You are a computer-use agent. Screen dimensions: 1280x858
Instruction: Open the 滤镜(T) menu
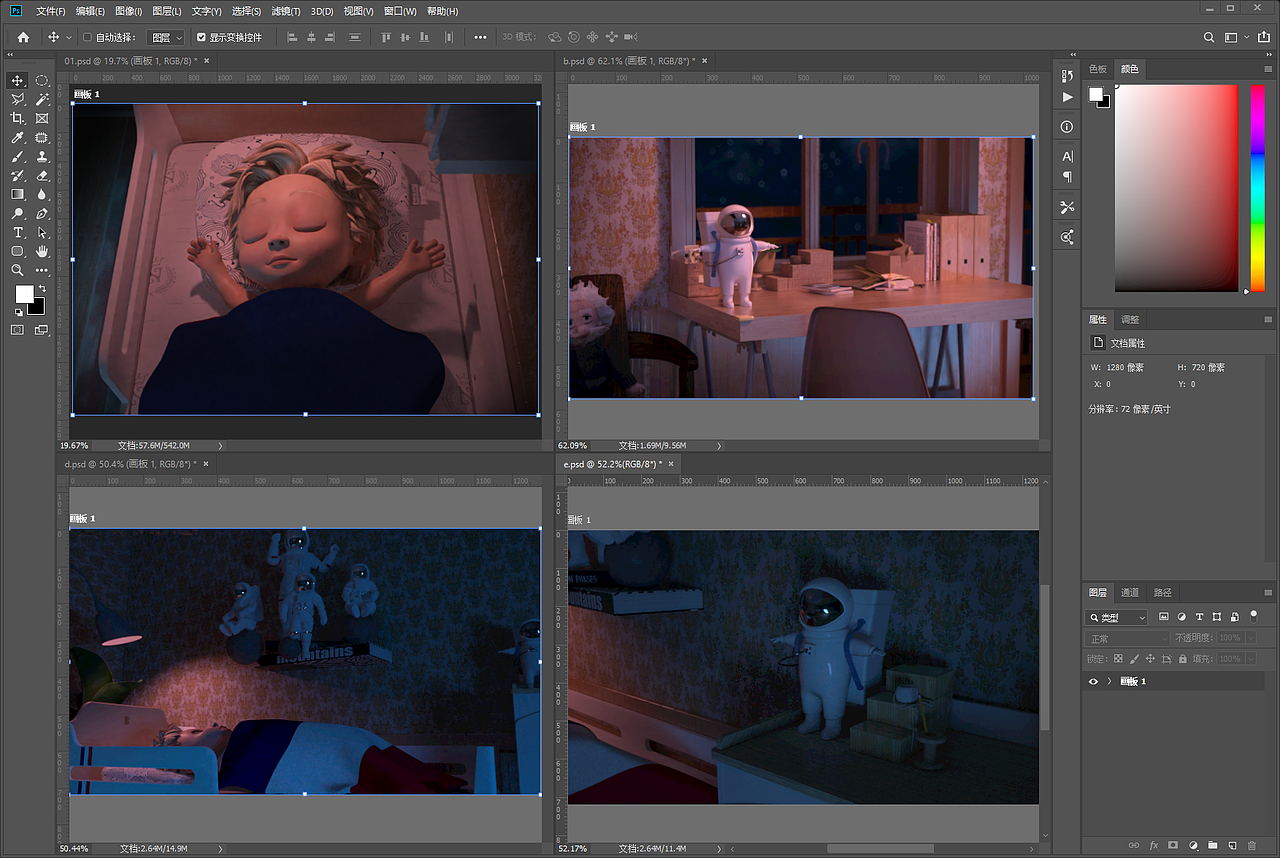point(286,11)
